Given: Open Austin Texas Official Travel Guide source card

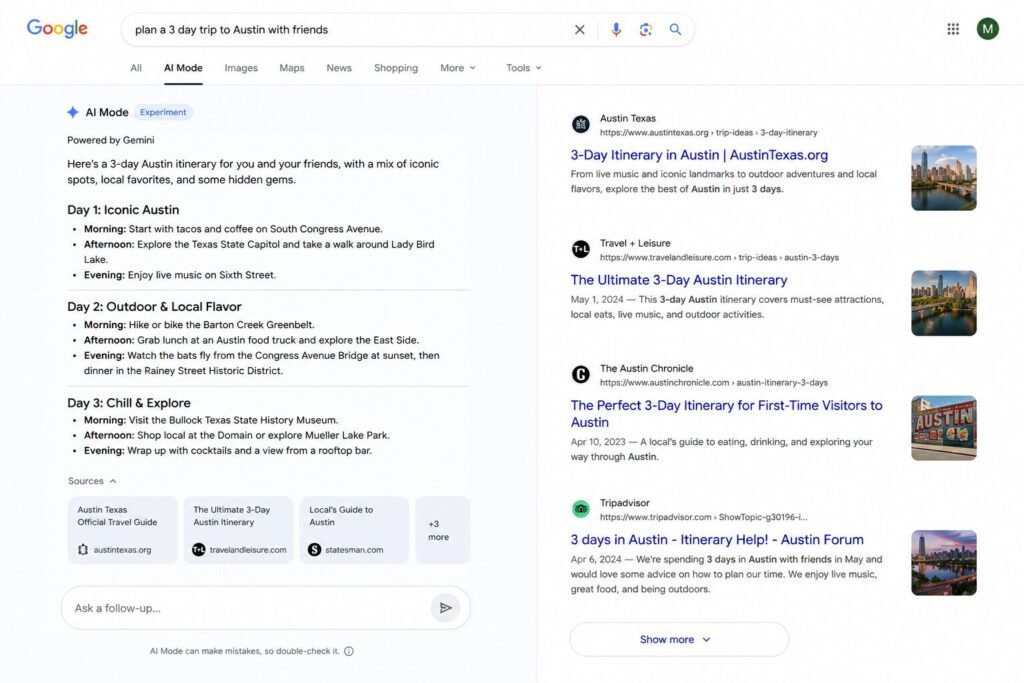Looking at the screenshot, I should coord(123,530).
